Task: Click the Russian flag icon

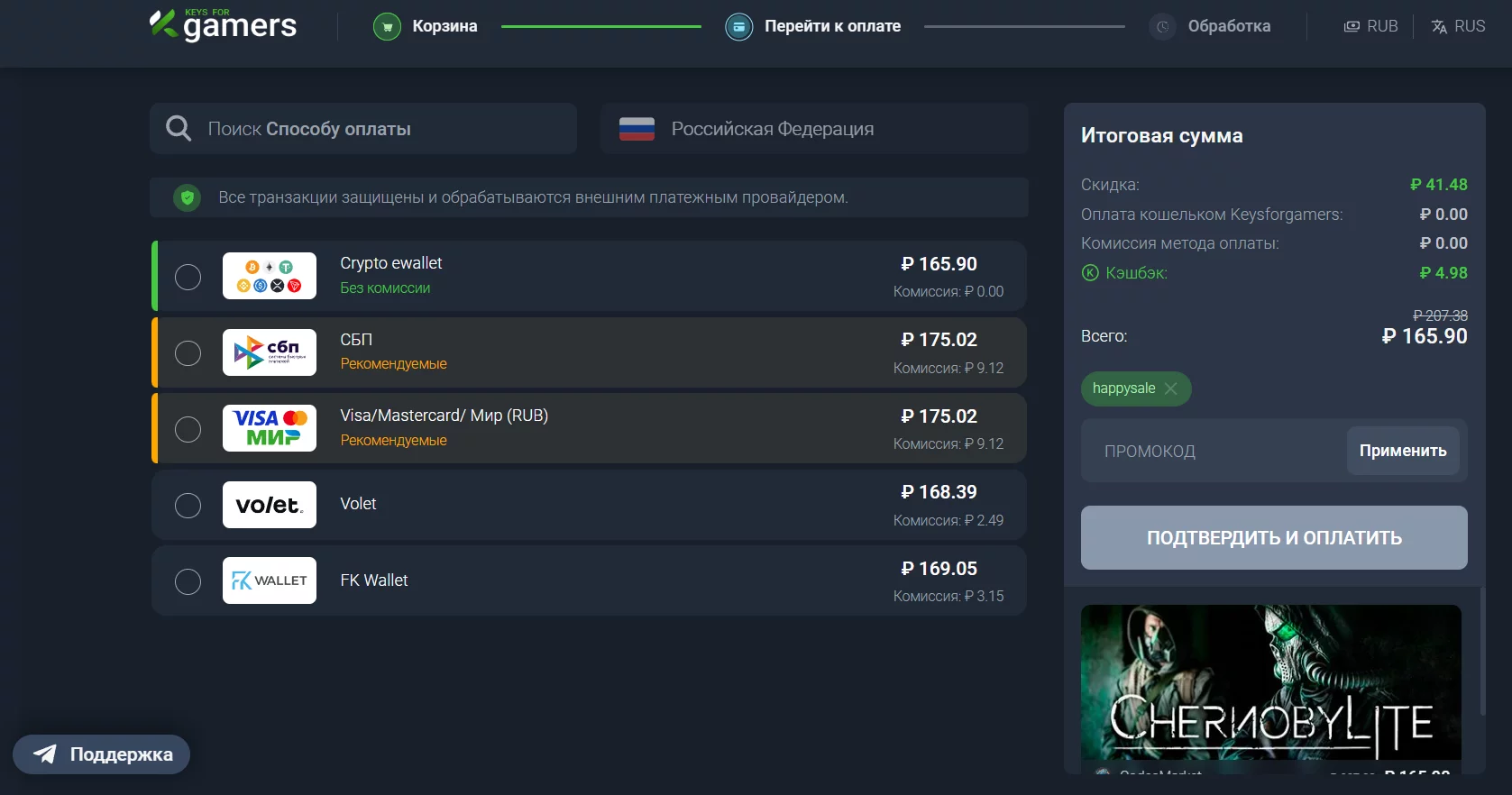Action: pyautogui.click(x=637, y=129)
